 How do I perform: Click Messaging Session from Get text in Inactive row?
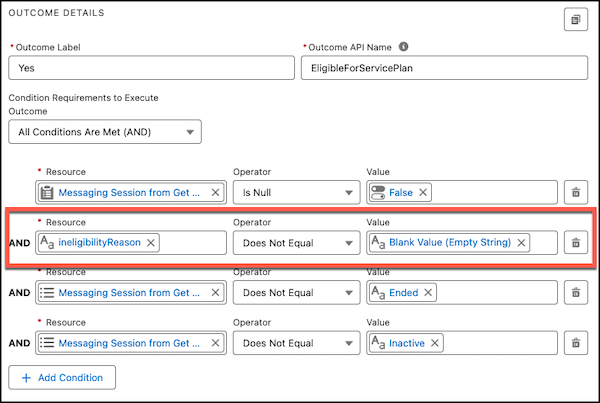[129, 343]
